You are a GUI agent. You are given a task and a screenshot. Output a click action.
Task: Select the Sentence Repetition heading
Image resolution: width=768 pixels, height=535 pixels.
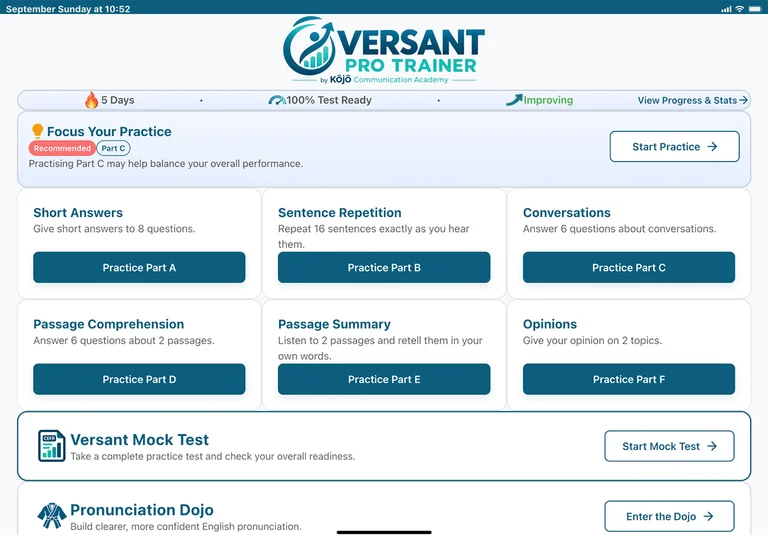click(x=339, y=213)
